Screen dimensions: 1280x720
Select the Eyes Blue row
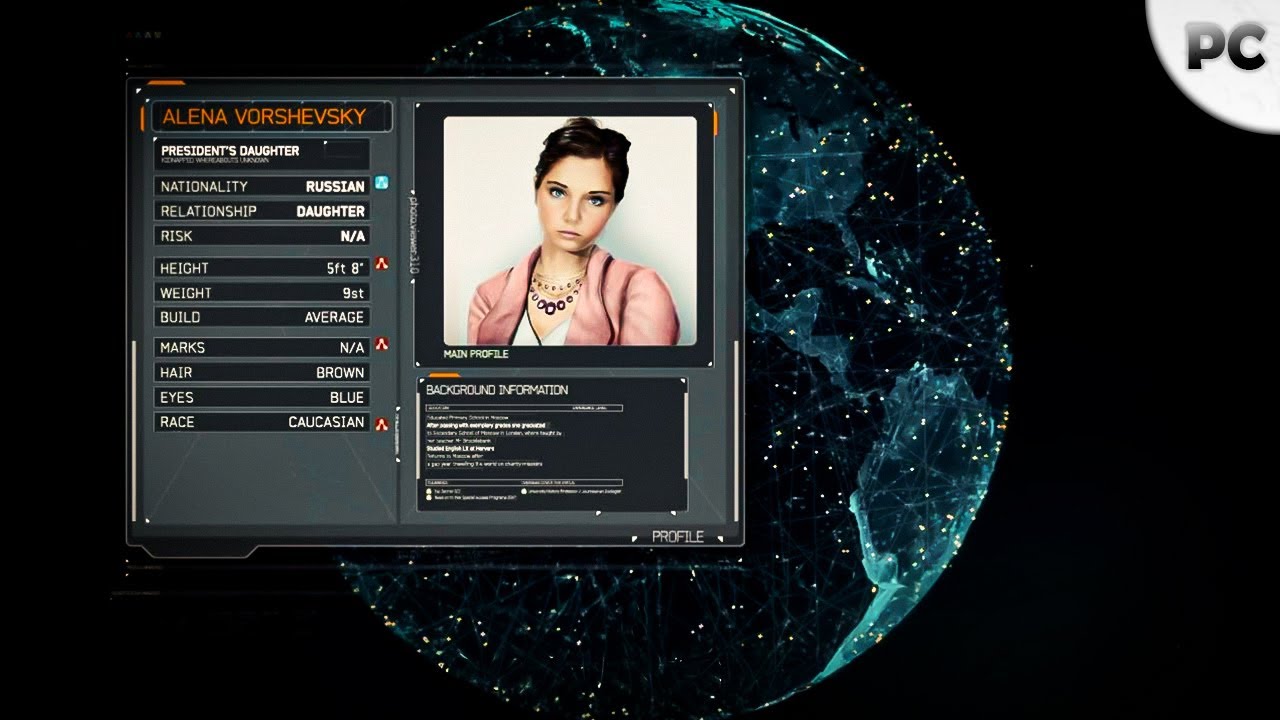262,397
